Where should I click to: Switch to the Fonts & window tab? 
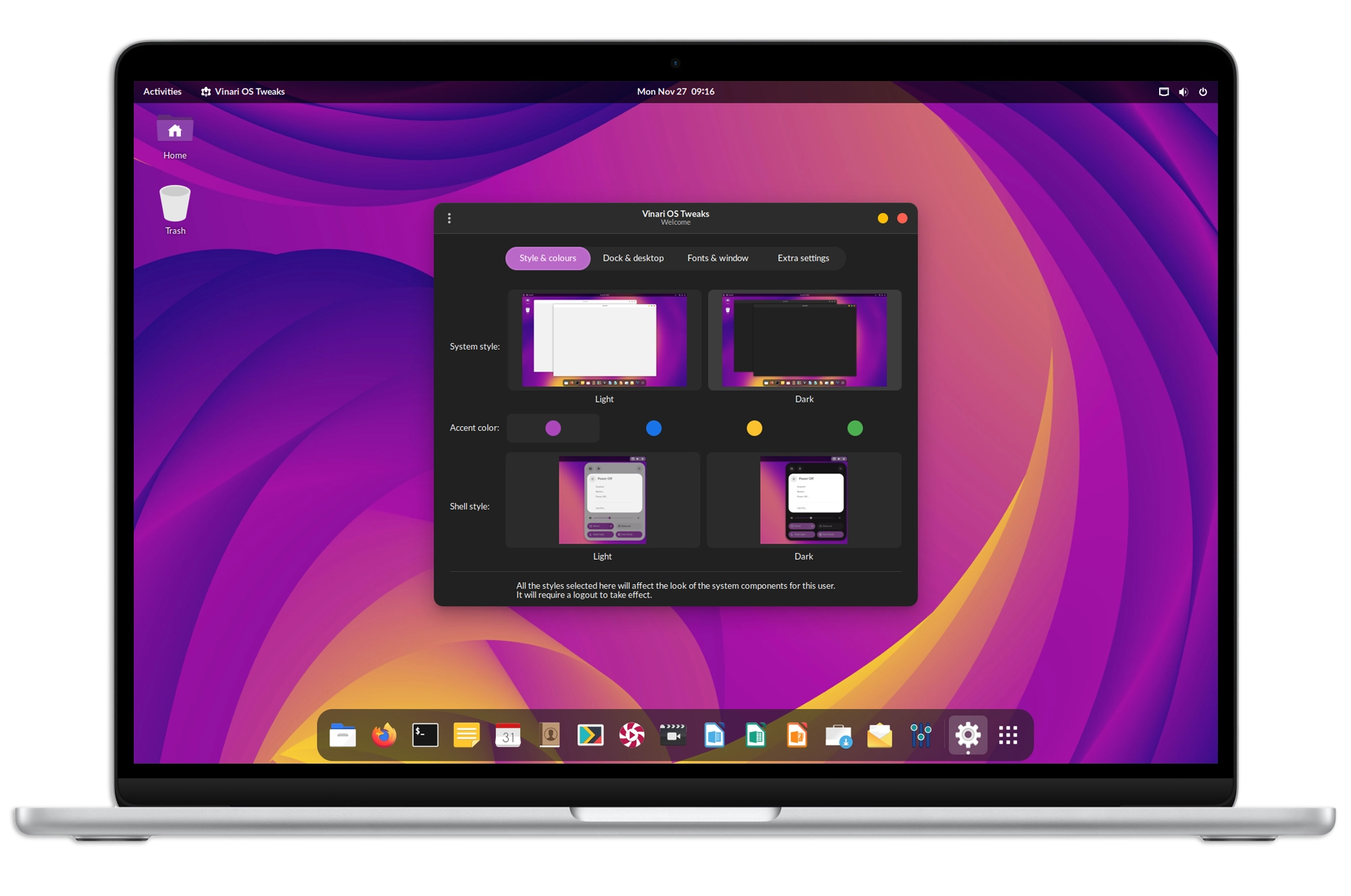717,258
